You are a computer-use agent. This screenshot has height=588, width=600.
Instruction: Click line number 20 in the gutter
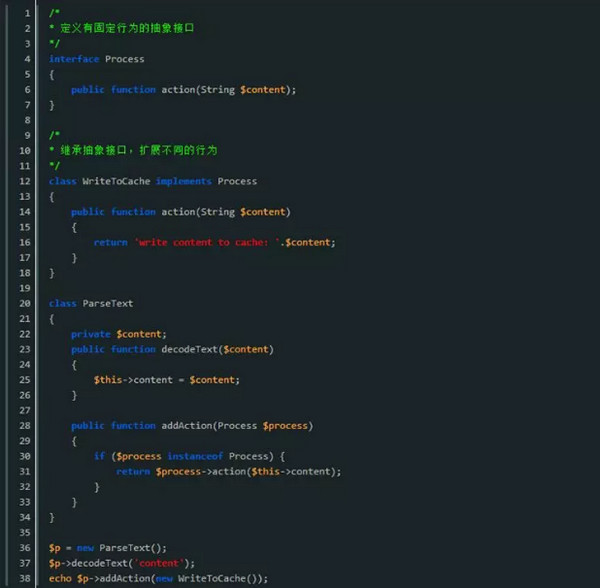[23, 303]
